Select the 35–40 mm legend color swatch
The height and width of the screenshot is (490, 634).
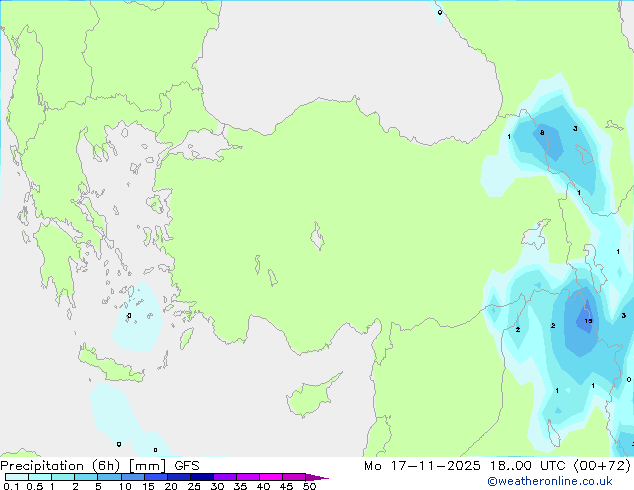[x=247, y=477]
